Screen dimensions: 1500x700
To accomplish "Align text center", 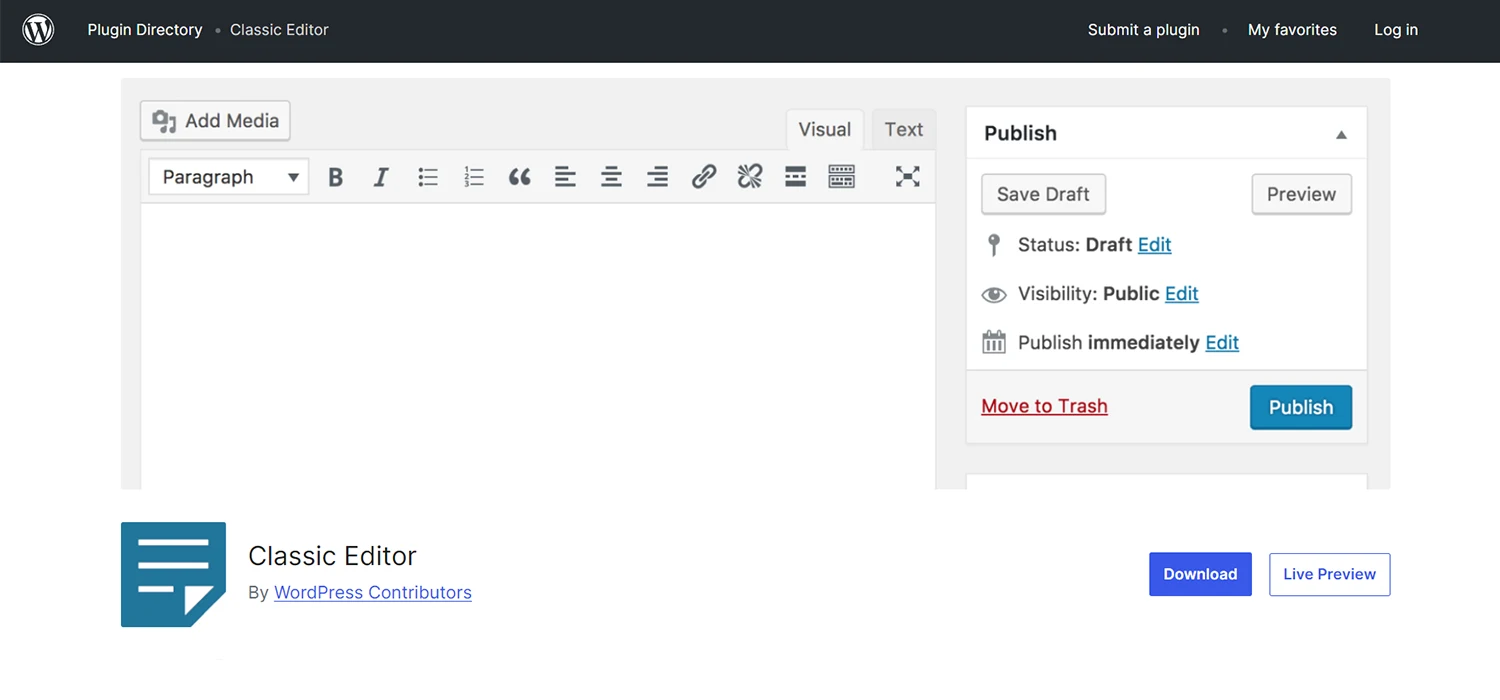I will pyautogui.click(x=611, y=178).
